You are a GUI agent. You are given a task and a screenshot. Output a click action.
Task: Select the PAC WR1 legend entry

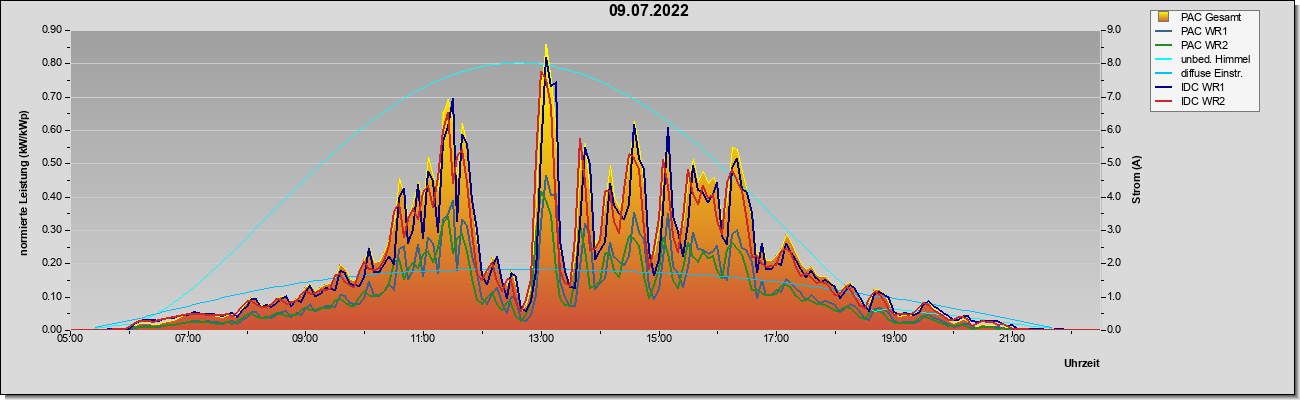pos(1204,31)
